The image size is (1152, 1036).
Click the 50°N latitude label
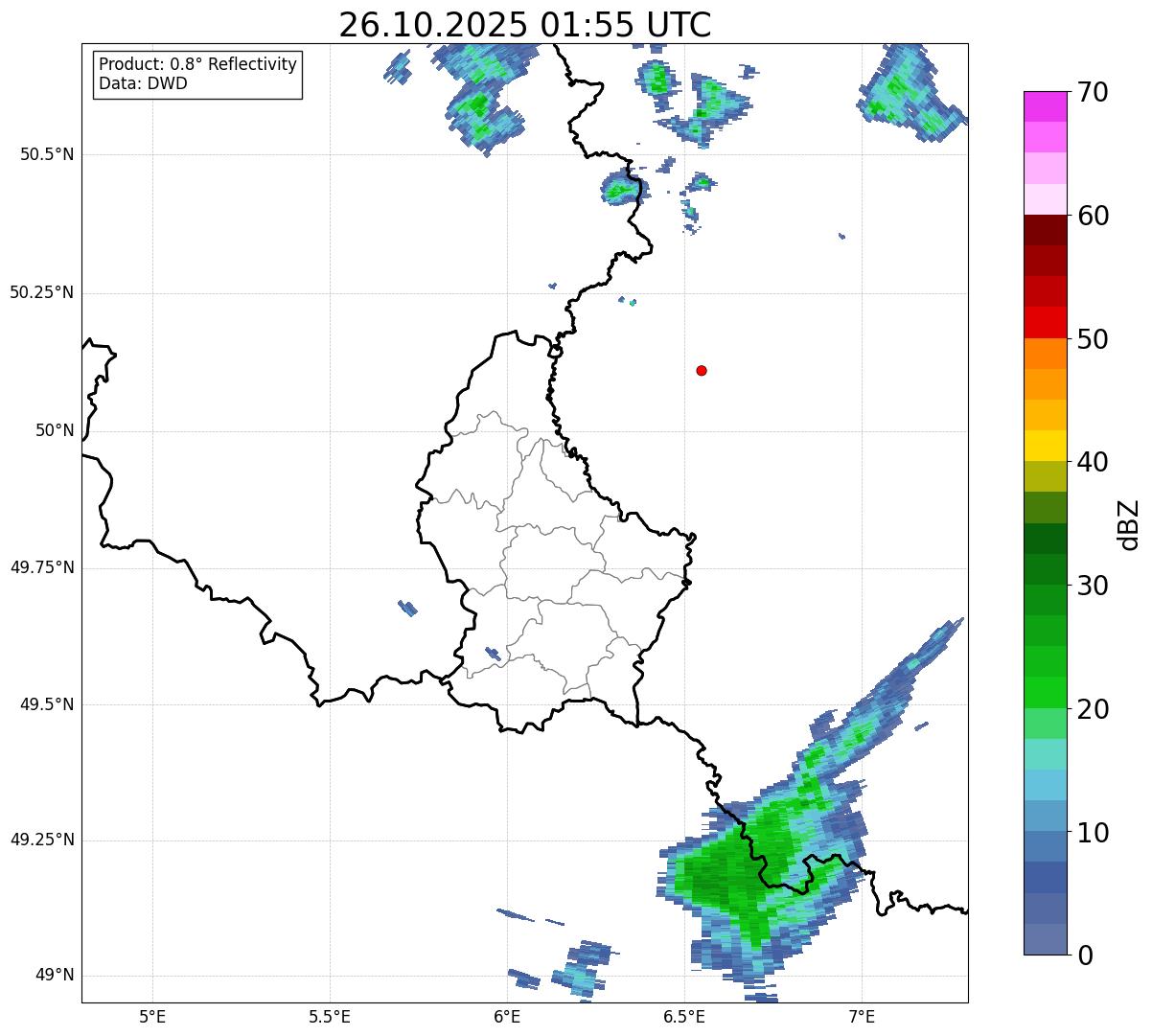click(x=55, y=430)
